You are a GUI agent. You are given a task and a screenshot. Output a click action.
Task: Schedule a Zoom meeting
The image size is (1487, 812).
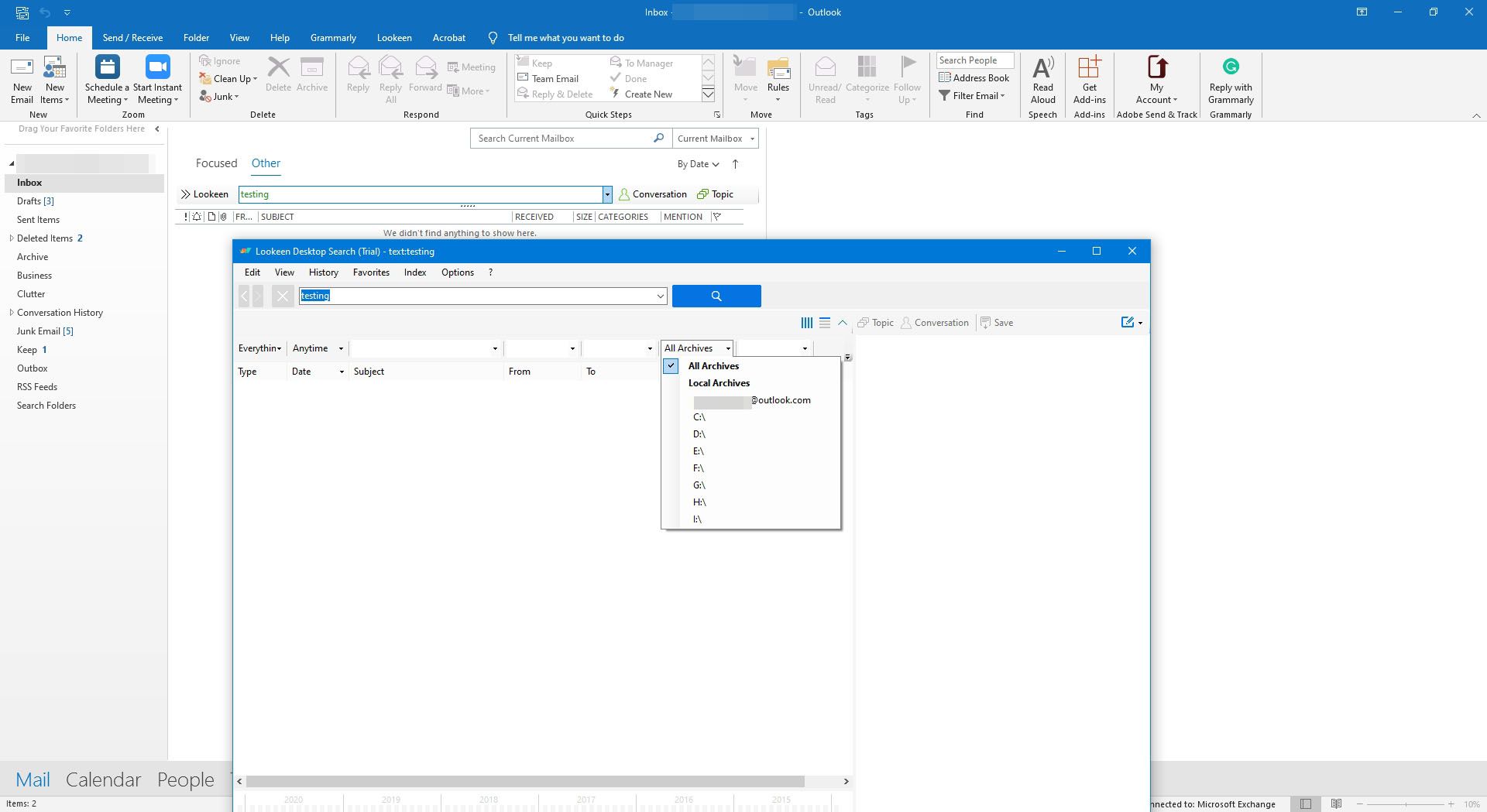pos(107,80)
